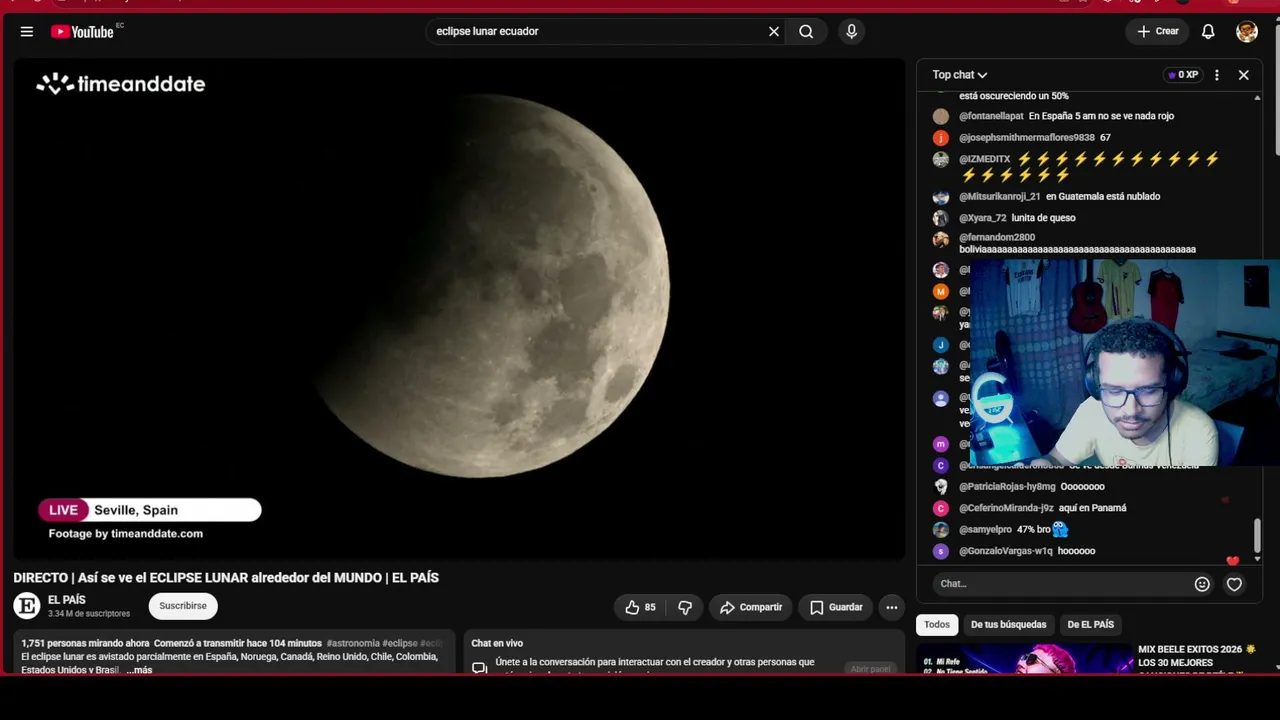Viewport: 1280px width, 720px height.
Task: Open the emoji picker in chat
Action: (1202, 584)
